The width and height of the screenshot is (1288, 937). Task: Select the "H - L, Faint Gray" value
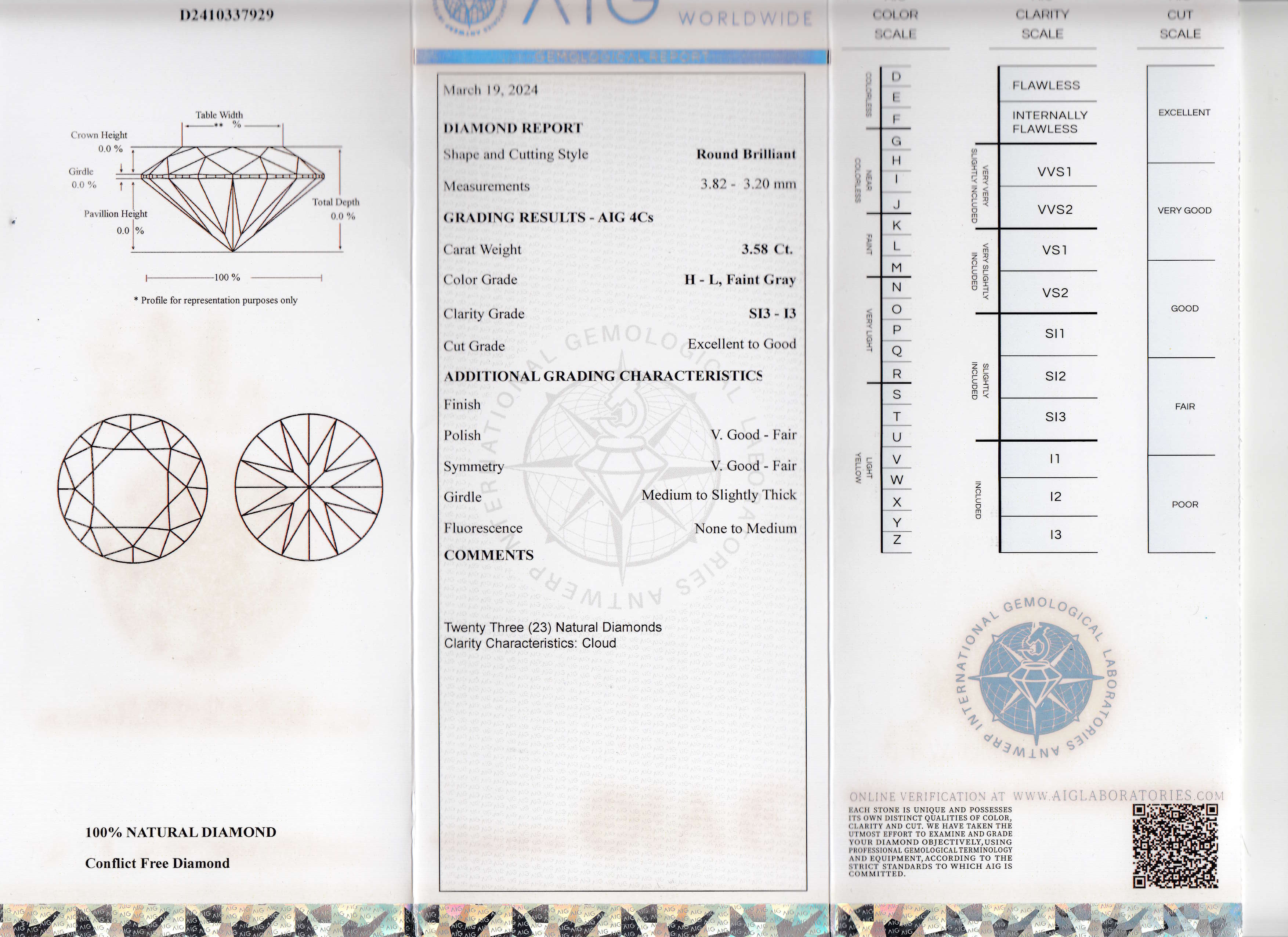[x=740, y=279]
